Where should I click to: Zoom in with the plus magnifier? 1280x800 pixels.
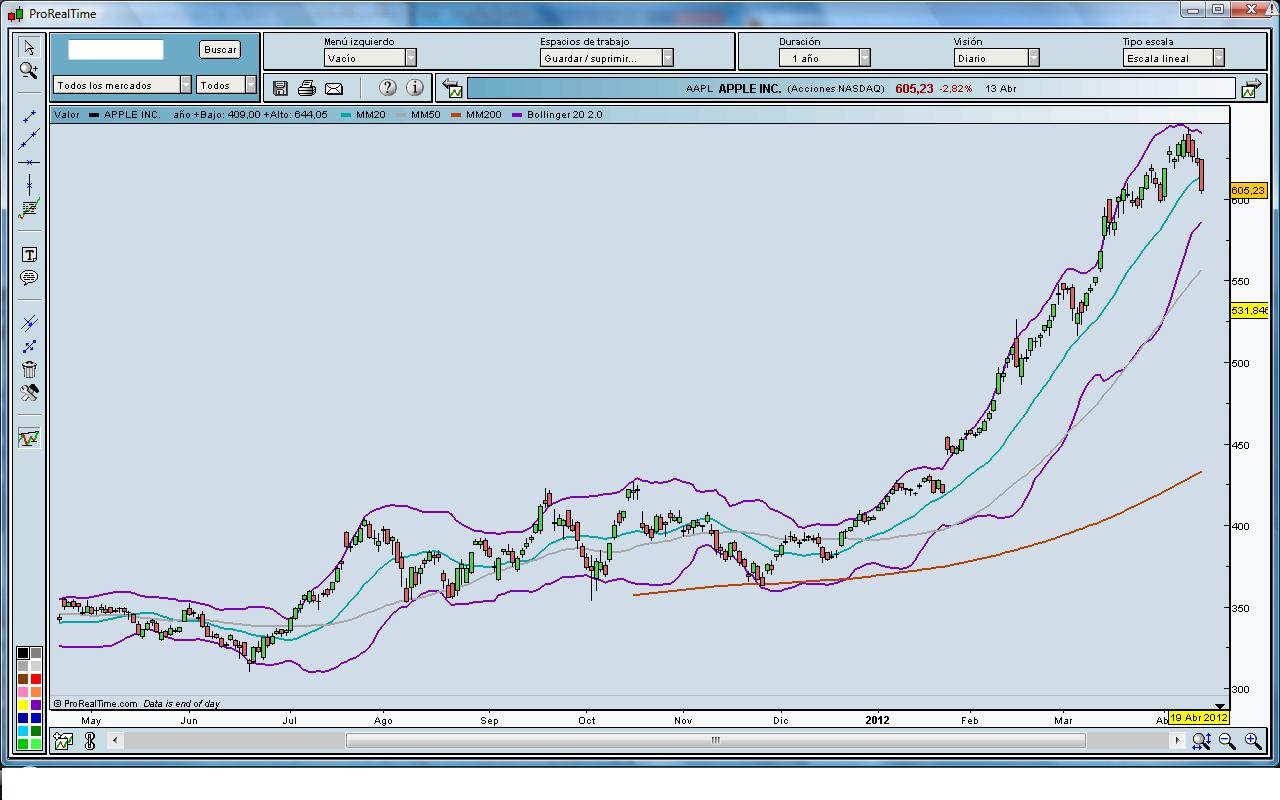[x=1253, y=741]
